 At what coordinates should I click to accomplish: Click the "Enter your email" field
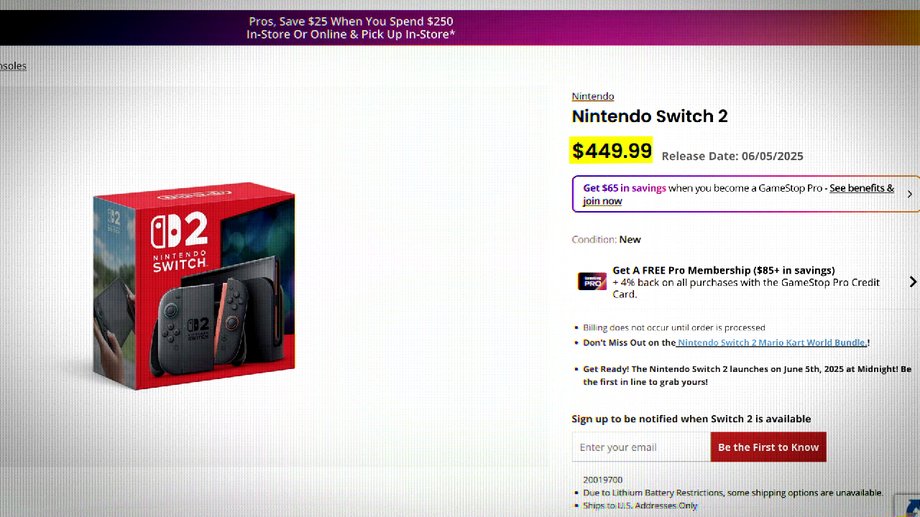click(x=641, y=447)
